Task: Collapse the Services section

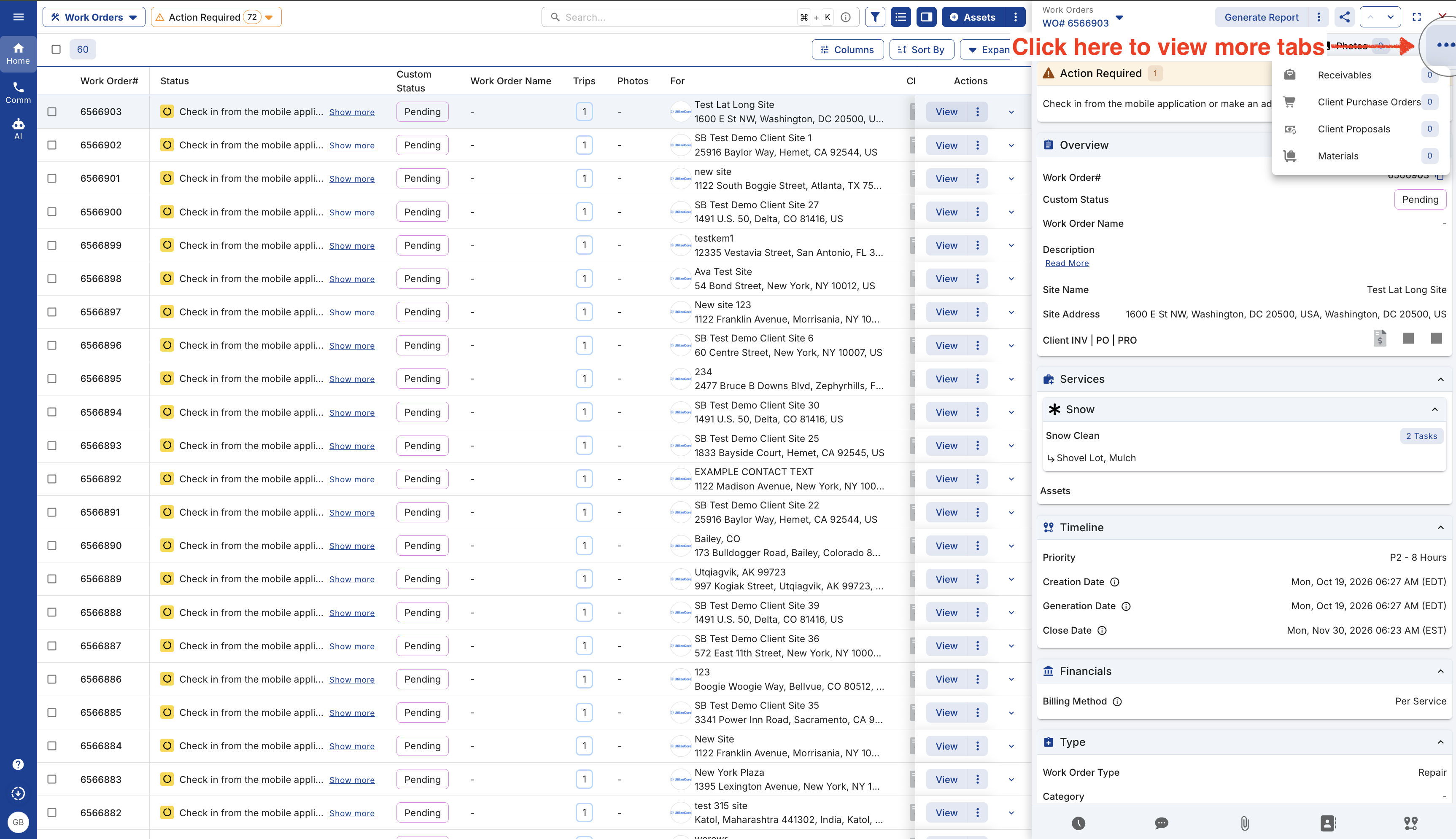Action: (x=1440, y=379)
